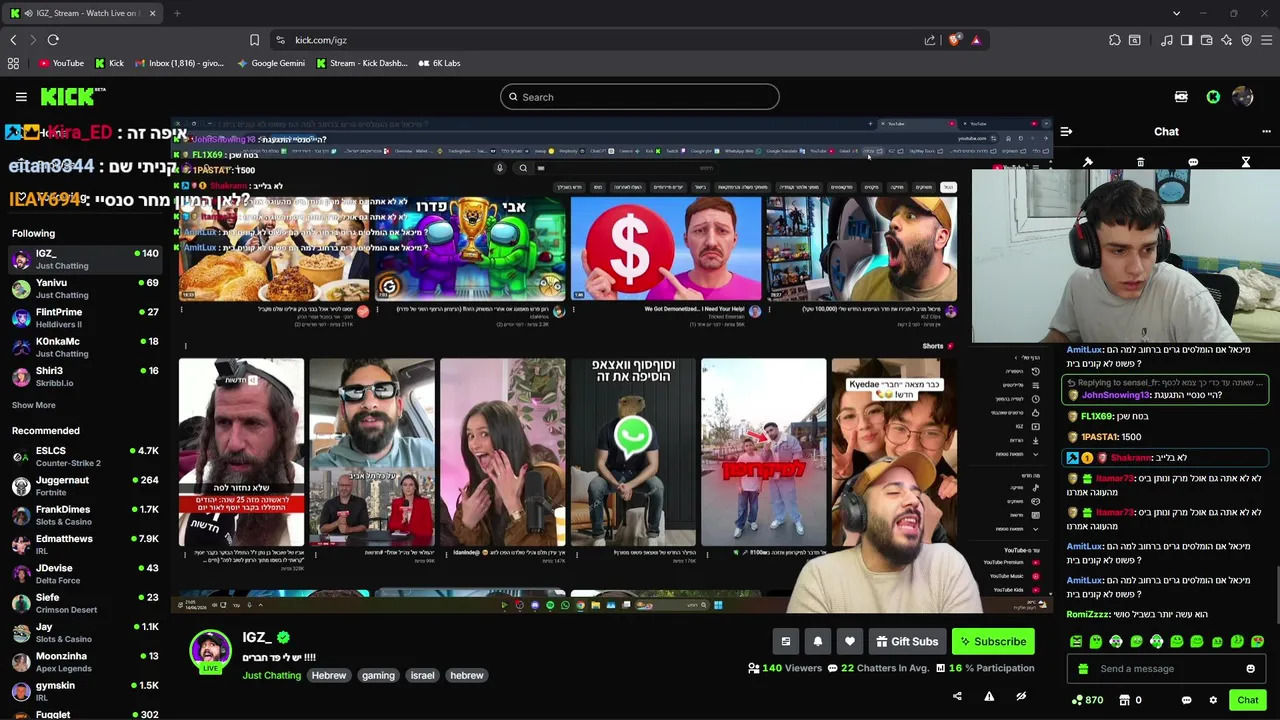Click the share icon below viewers count

[957, 696]
